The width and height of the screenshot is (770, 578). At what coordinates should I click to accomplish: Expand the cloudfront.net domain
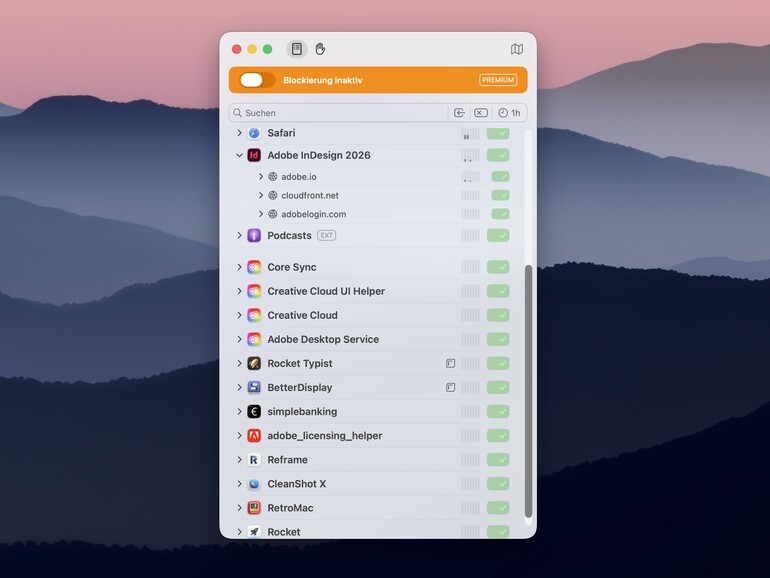point(261,195)
